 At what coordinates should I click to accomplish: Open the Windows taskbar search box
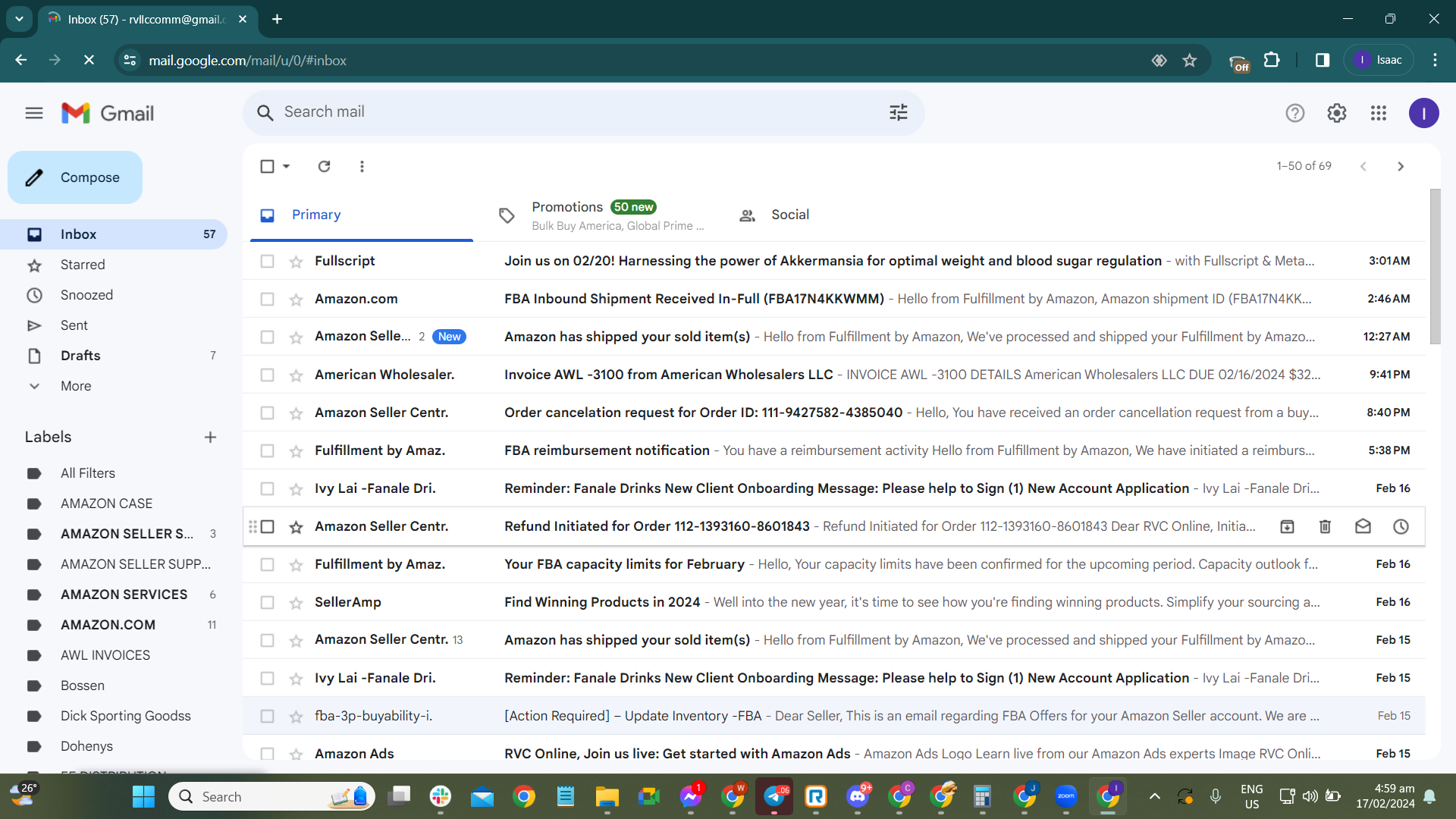coord(271,796)
